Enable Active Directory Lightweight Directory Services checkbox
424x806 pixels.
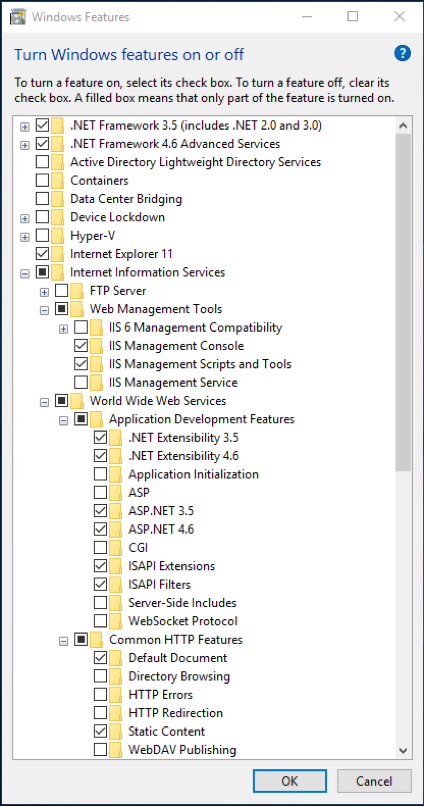[43, 162]
